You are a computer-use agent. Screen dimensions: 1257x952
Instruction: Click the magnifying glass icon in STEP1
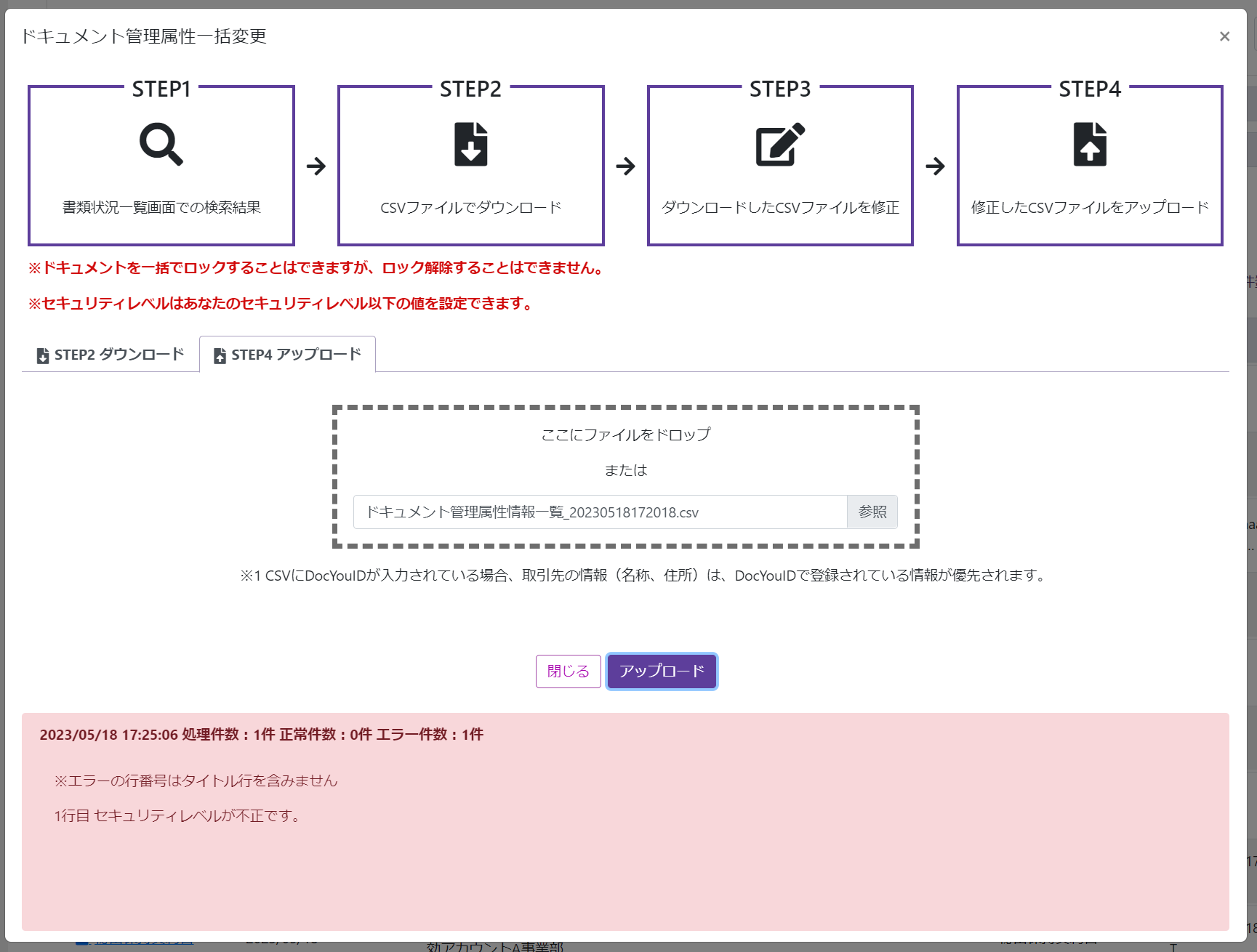tap(161, 144)
